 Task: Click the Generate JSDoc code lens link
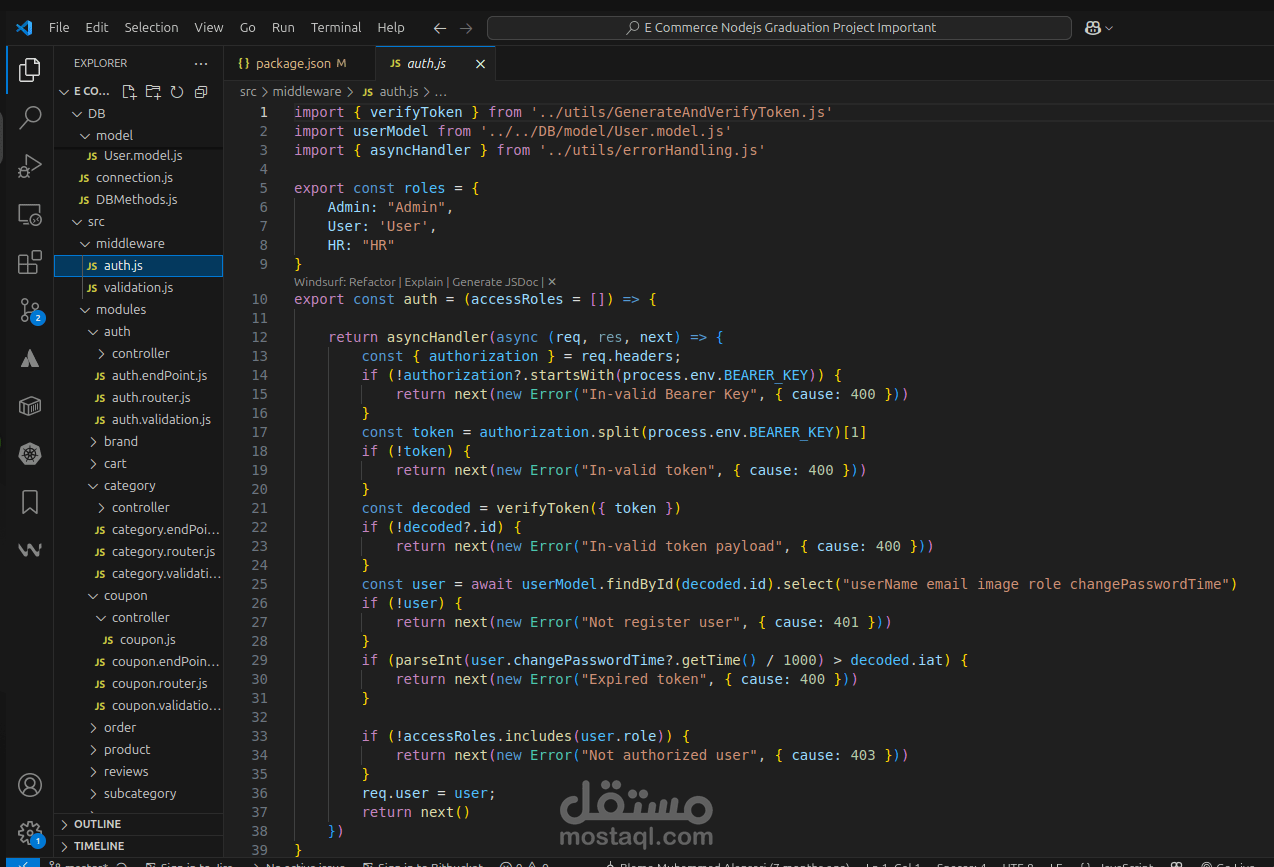[x=495, y=282]
